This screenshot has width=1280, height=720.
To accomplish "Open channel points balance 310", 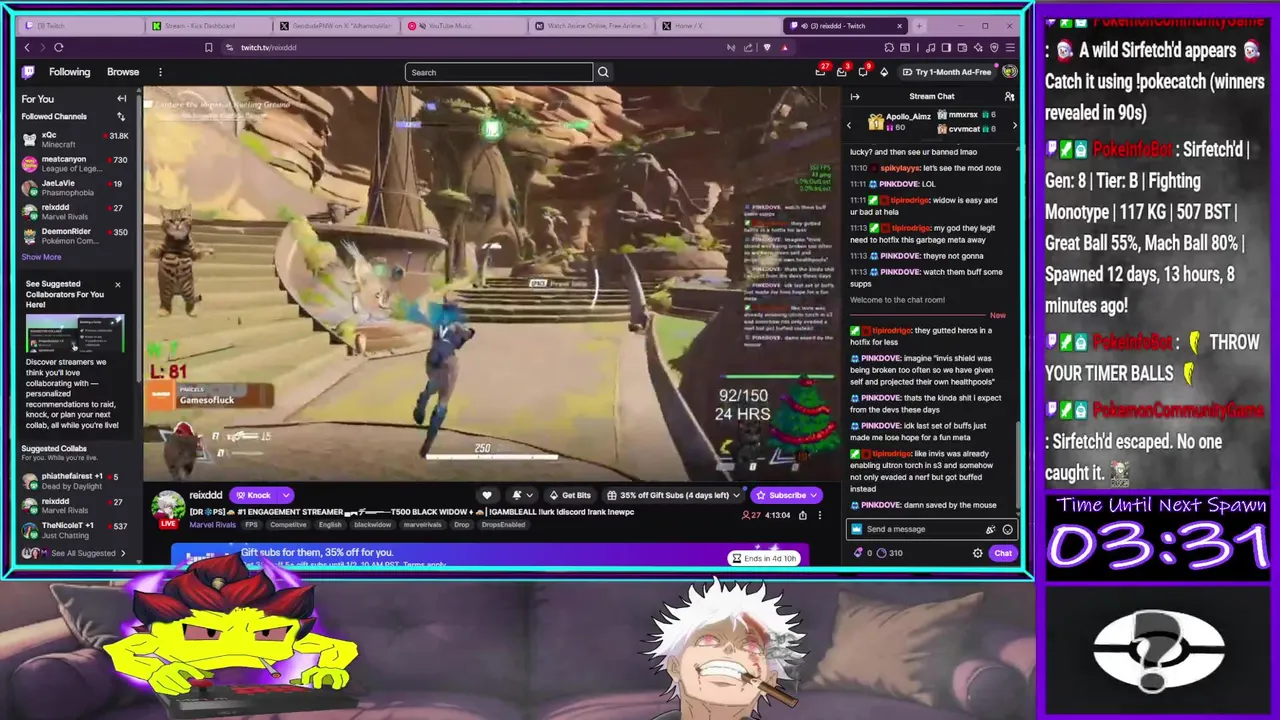I will [888, 553].
